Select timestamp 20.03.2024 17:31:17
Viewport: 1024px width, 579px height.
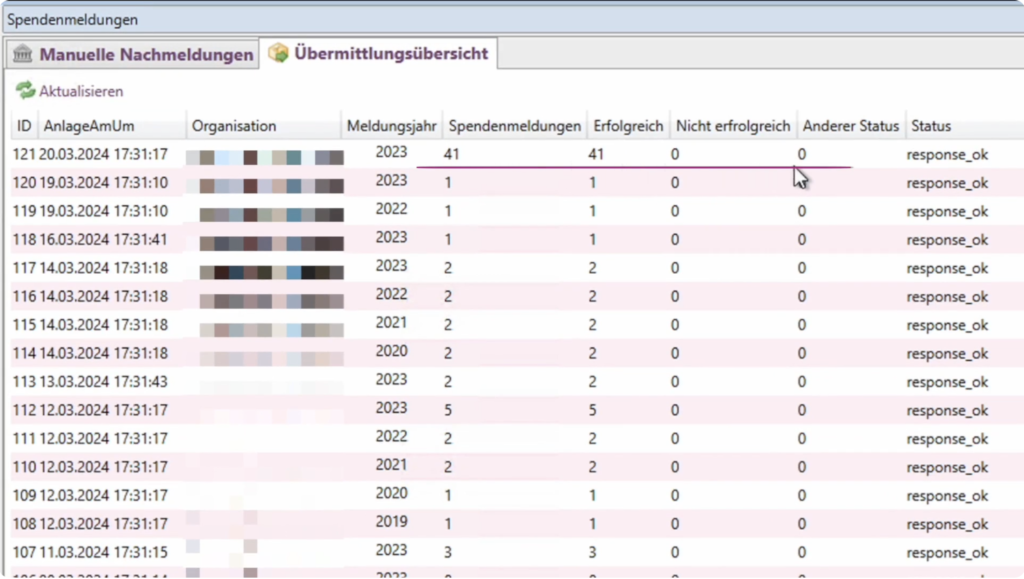[103, 154]
